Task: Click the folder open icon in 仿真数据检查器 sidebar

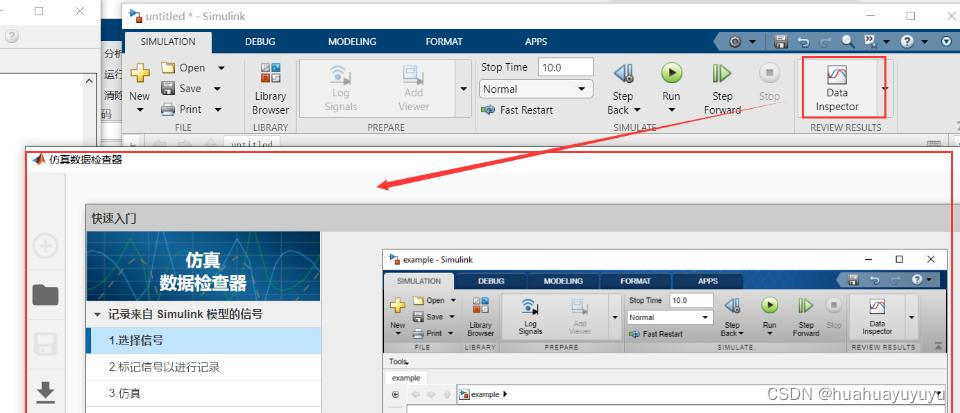Action: [45, 296]
